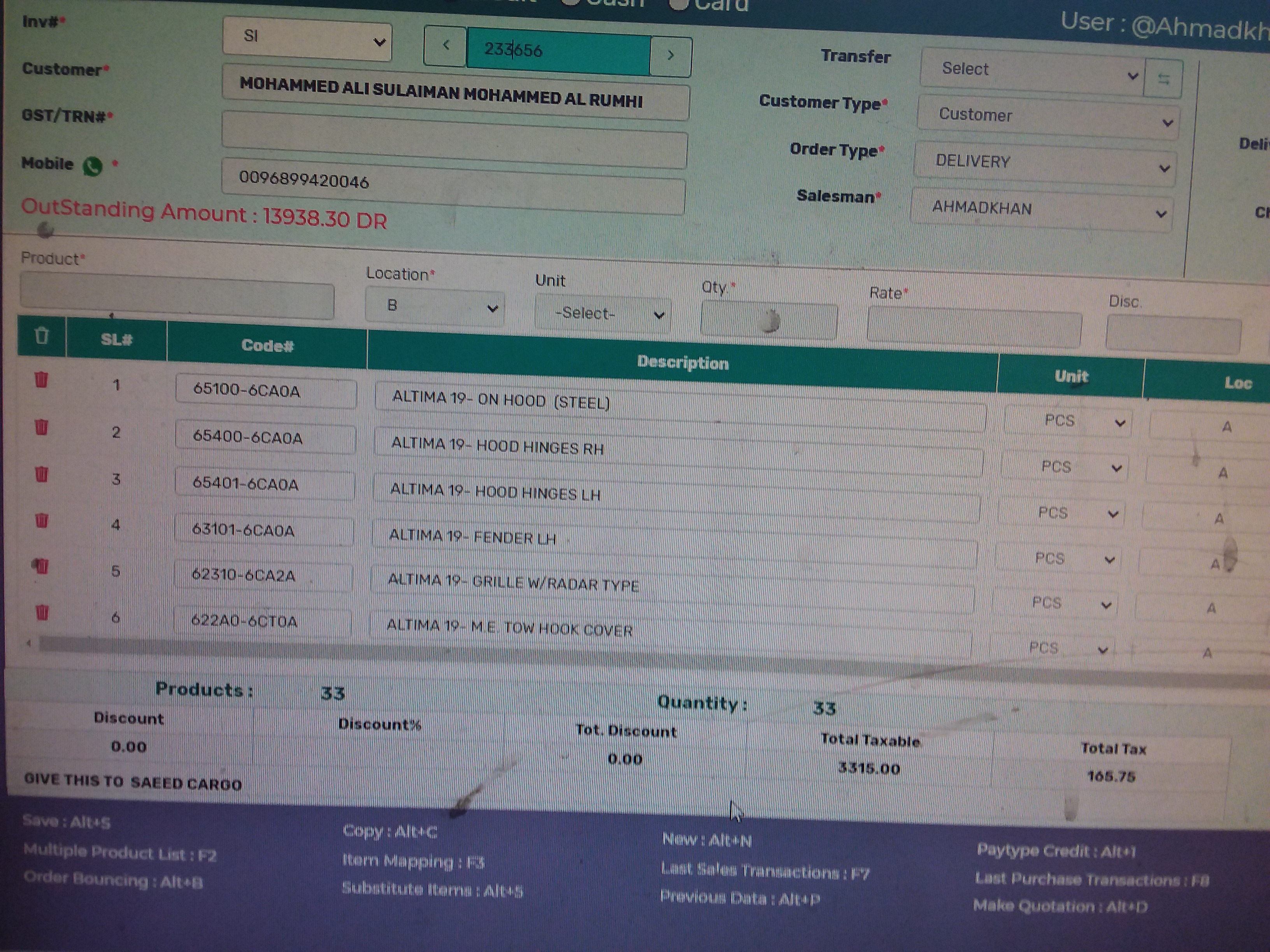Delete row 2 Hood Hinges RH via trash icon
Viewport: 1270px width, 952px height.
click(x=41, y=427)
